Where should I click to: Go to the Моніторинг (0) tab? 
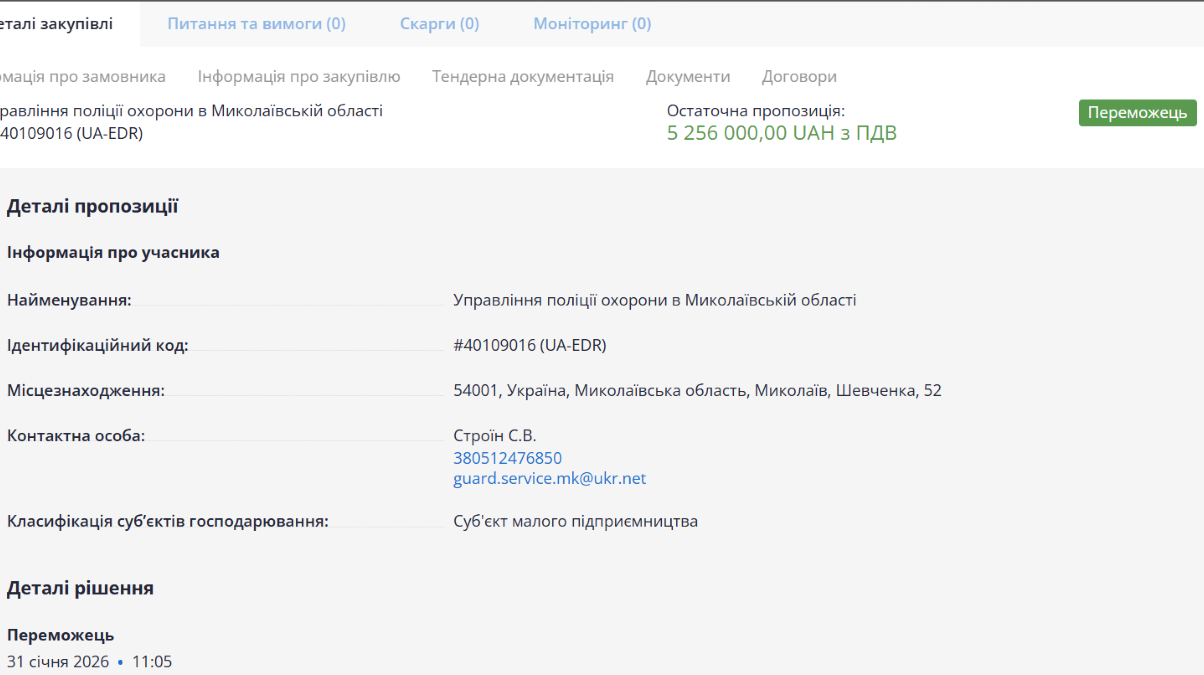pos(592,23)
